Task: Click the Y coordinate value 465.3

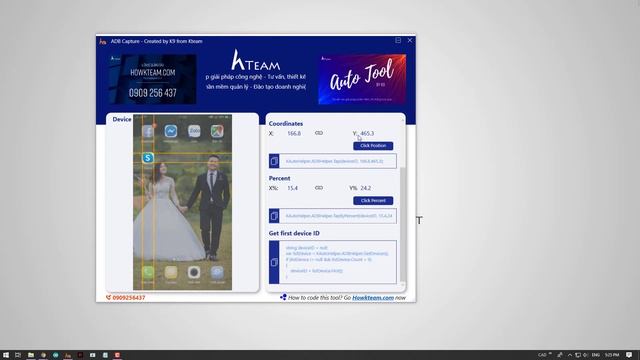Action: click(x=367, y=133)
